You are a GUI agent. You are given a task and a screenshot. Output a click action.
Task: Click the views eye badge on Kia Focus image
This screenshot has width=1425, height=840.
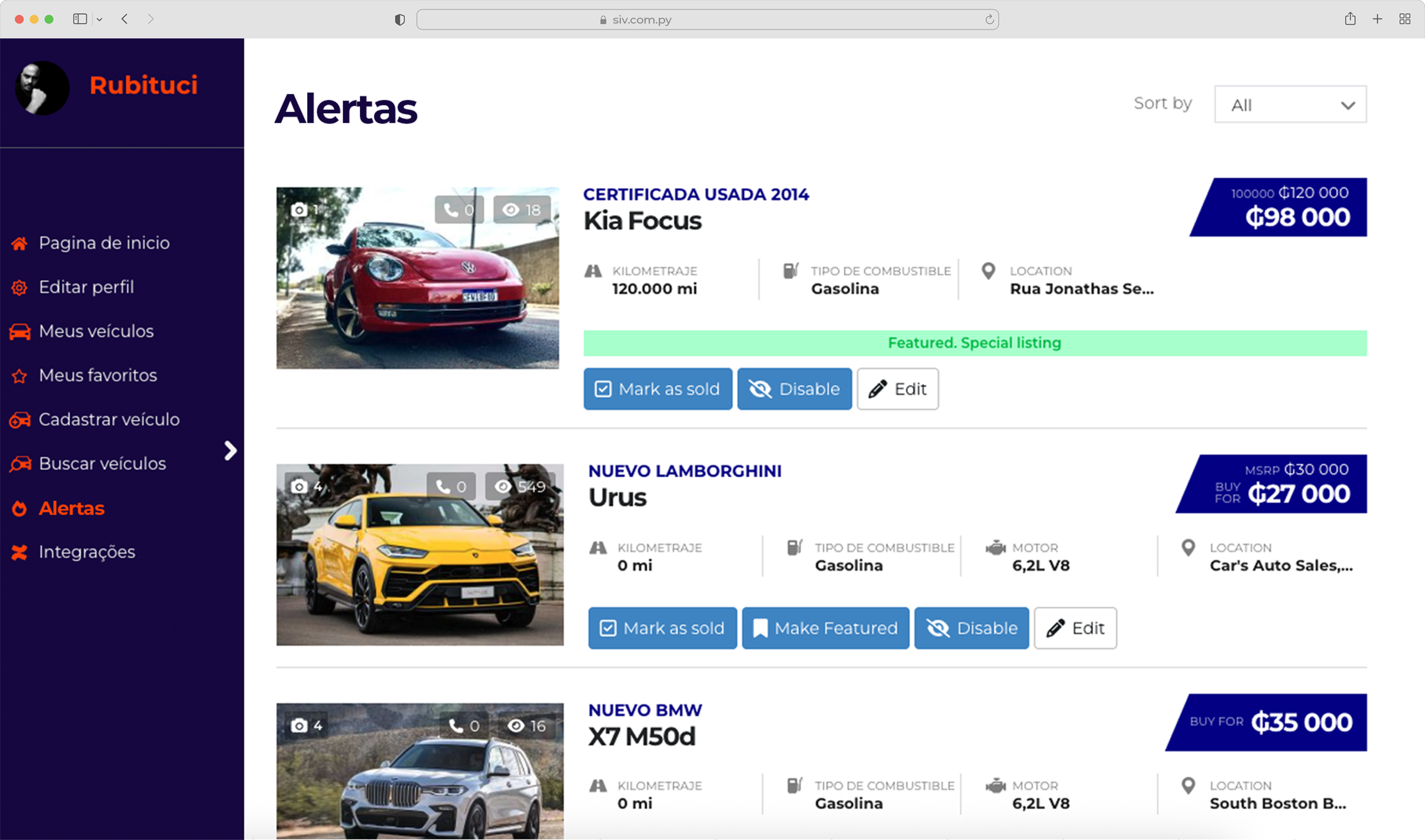(522, 210)
